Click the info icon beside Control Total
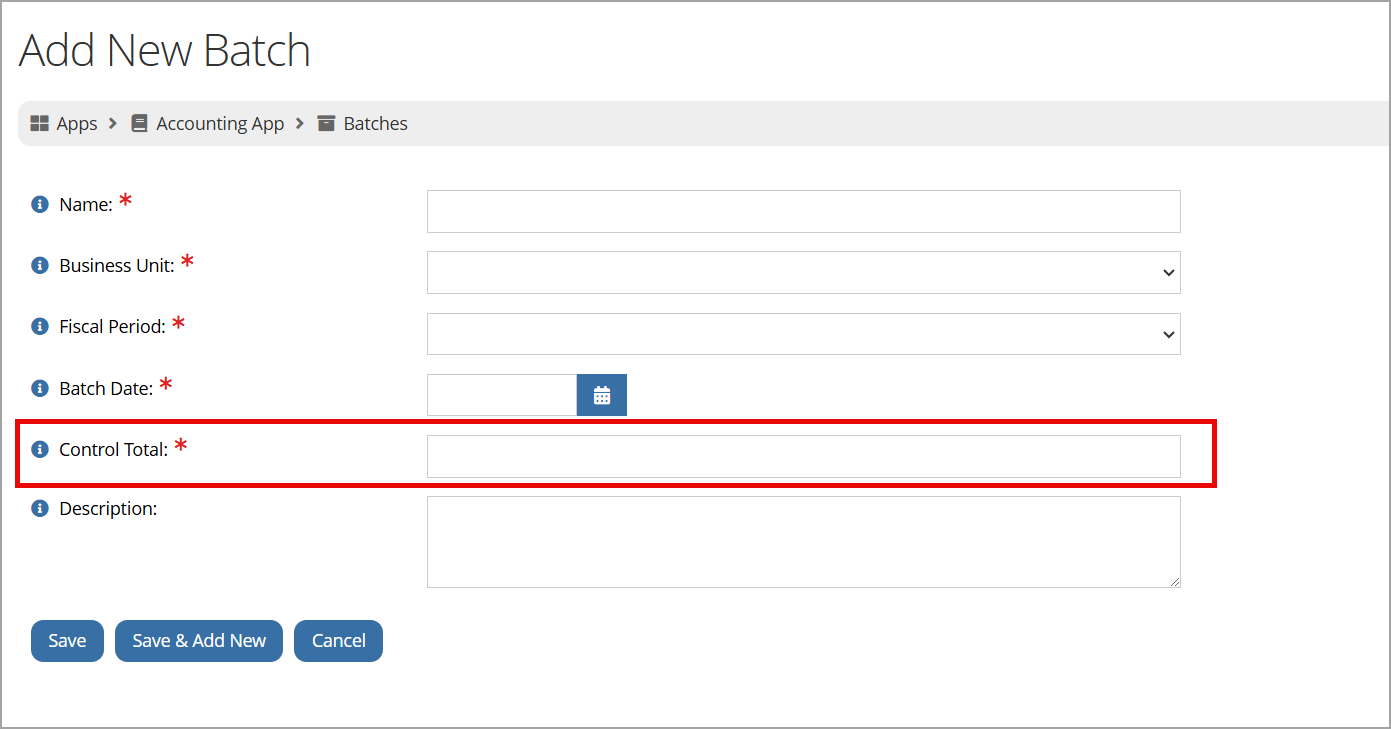The height and width of the screenshot is (729, 1391). click(x=40, y=449)
